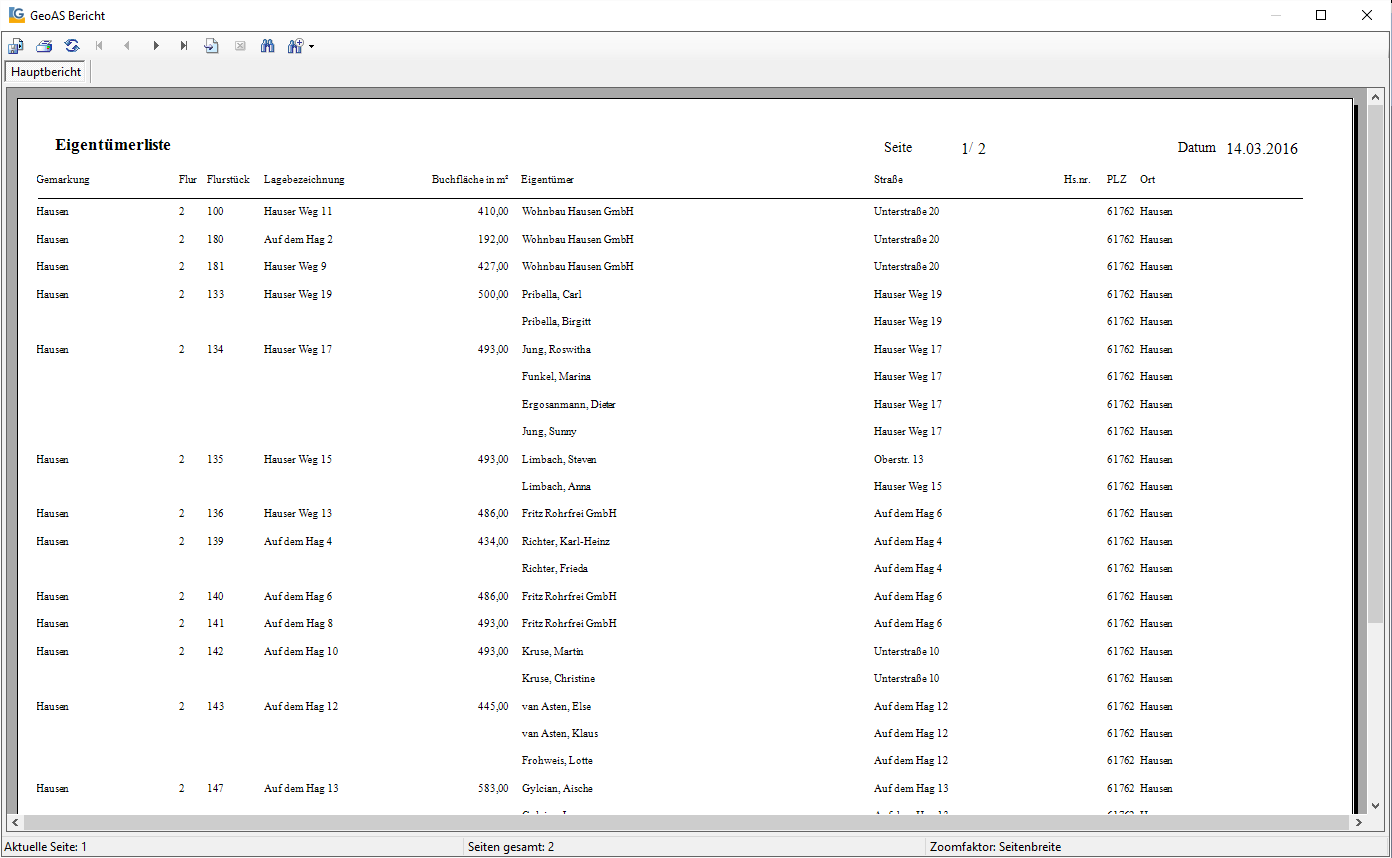
Task: Click the horizontal scrollbar left arrow
Action: tap(14, 822)
